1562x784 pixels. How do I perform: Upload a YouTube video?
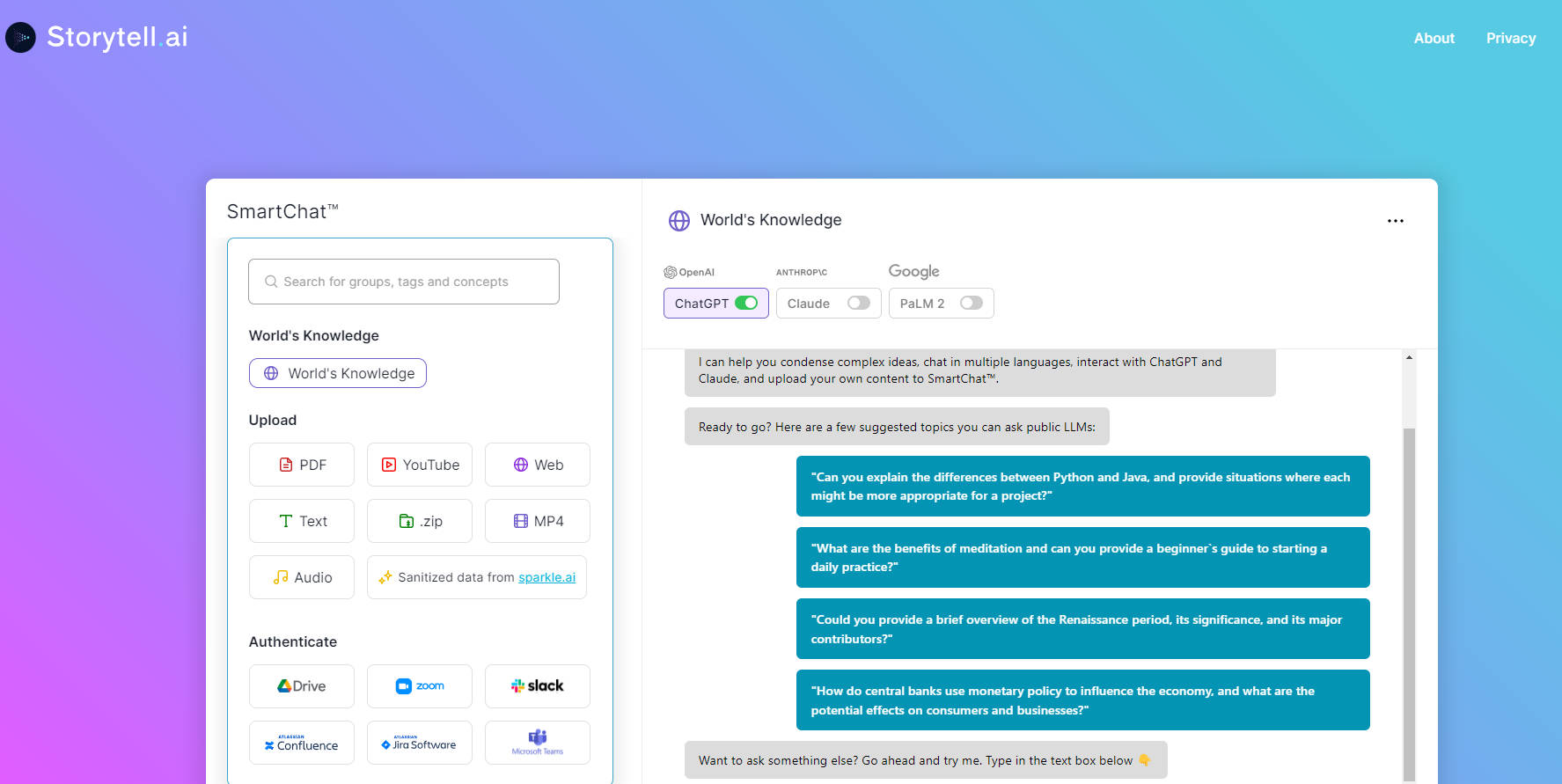pyautogui.click(x=420, y=465)
